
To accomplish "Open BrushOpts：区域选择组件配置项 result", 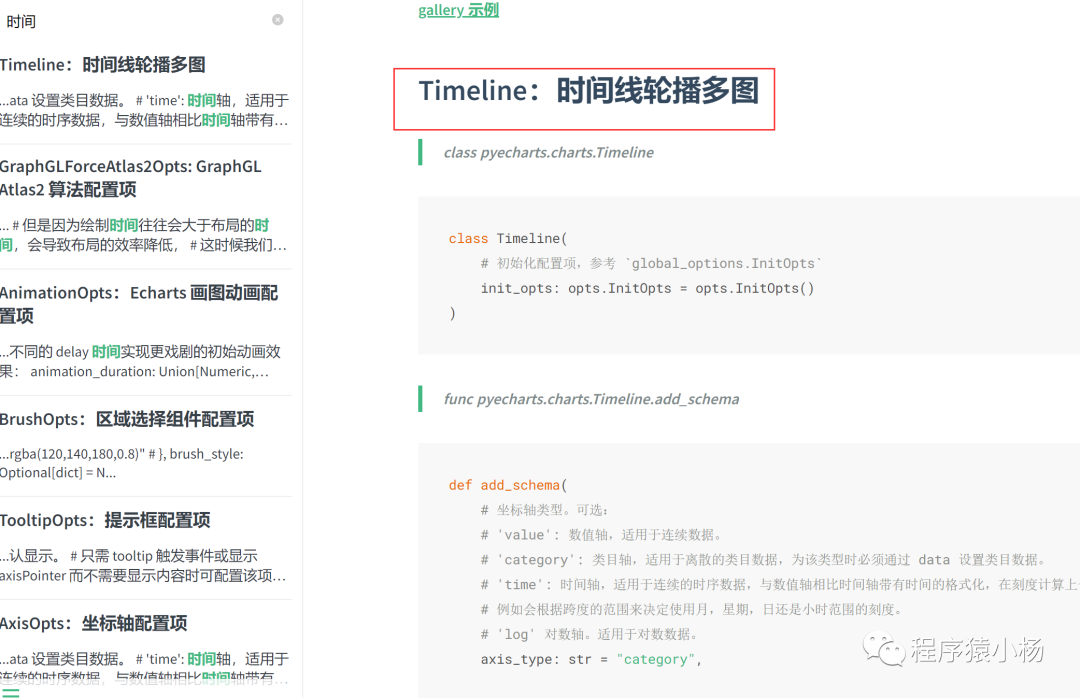I will pos(127,419).
